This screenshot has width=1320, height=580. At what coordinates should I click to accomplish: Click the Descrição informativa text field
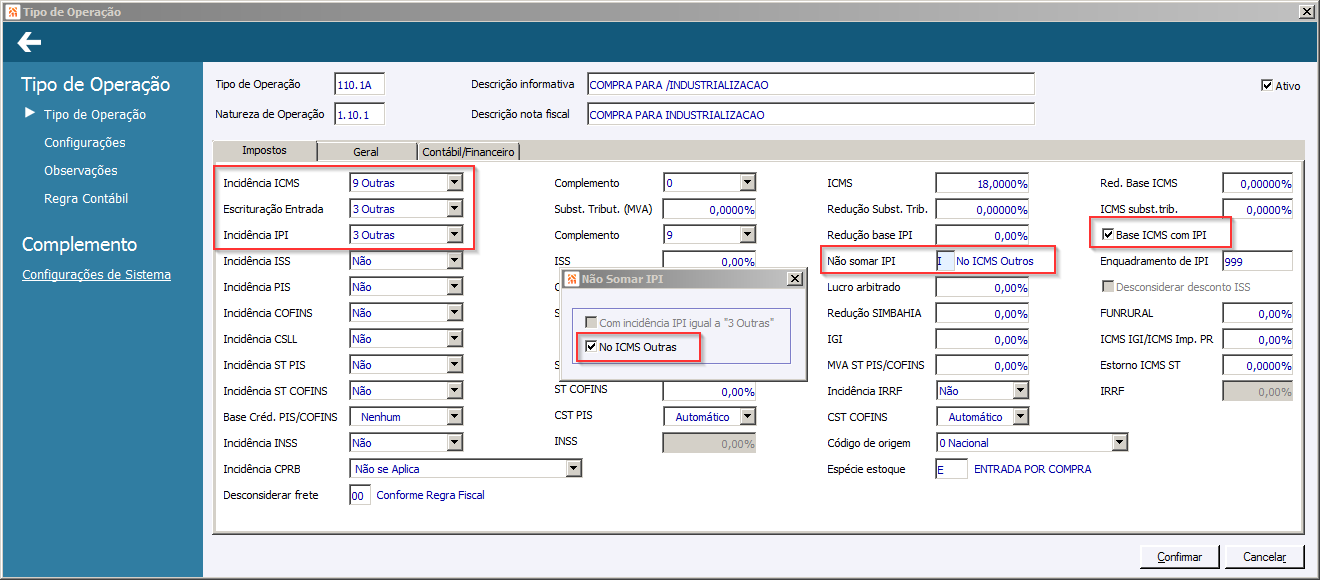coord(810,85)
